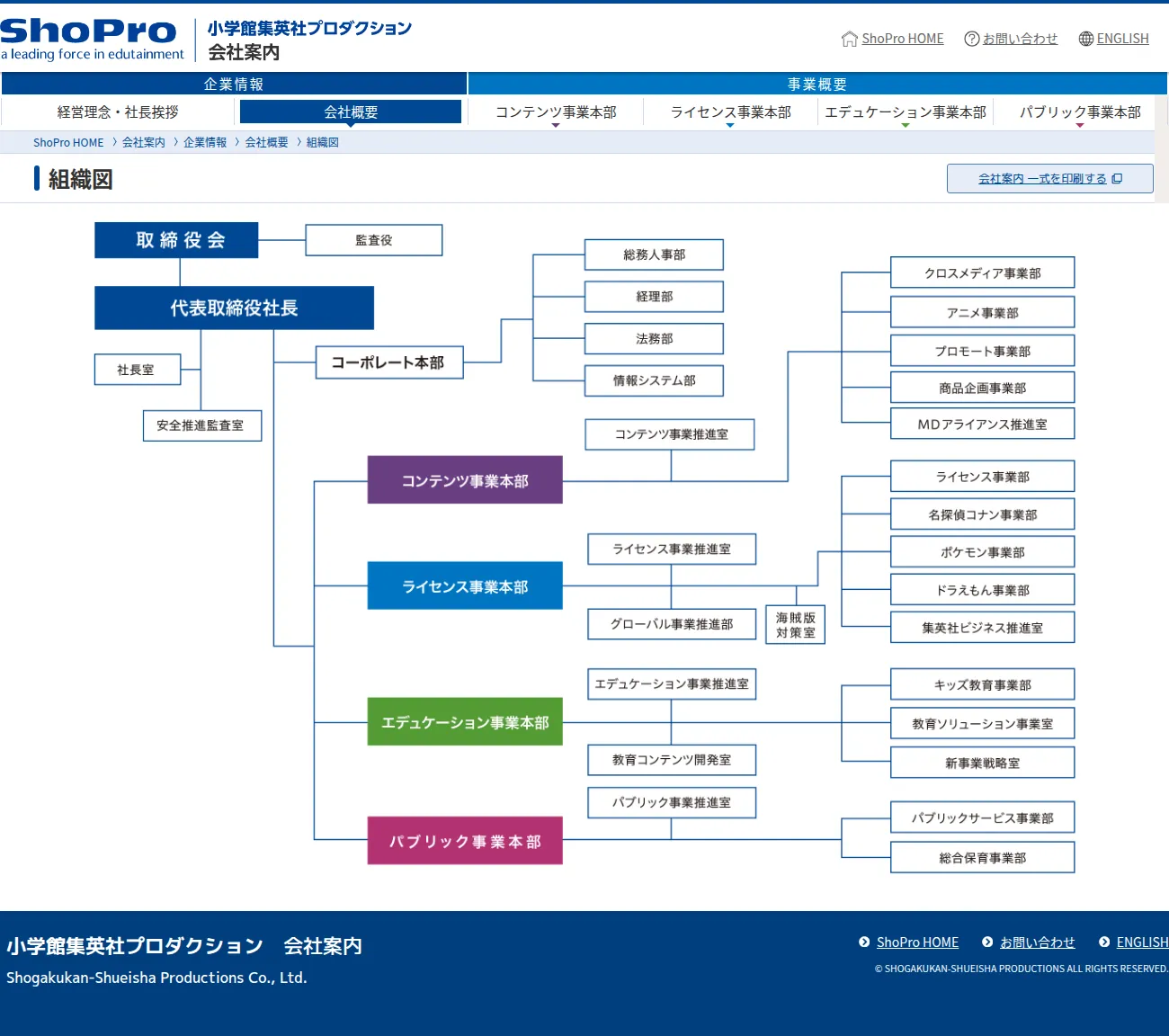Image resolution: width=1169 pixels, height=1036 pixels.
Task: Click the 新事業戦略室 box
Action: (983, 763)
